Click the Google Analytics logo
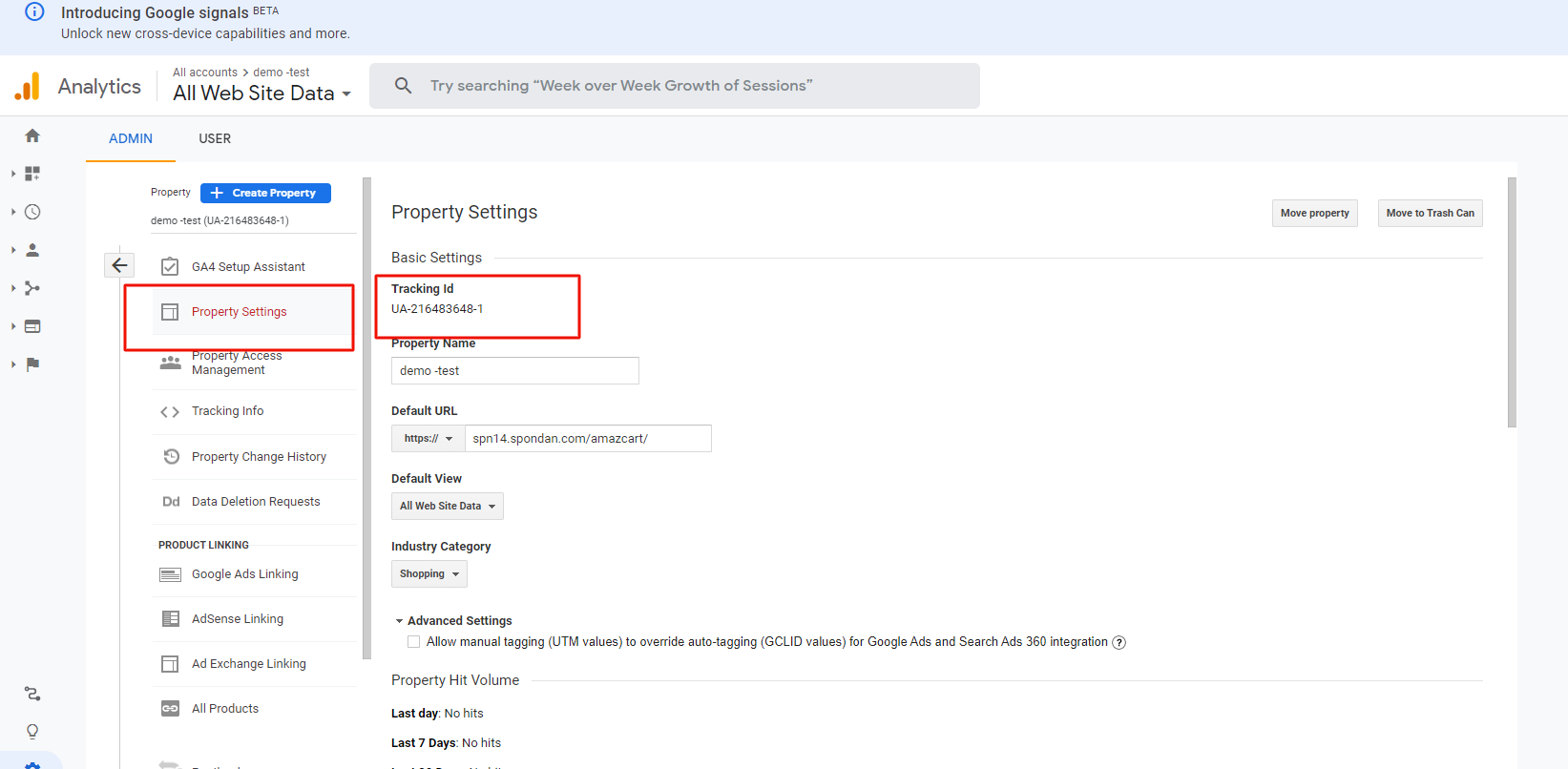1568x769 pixels. coord(28,86)
